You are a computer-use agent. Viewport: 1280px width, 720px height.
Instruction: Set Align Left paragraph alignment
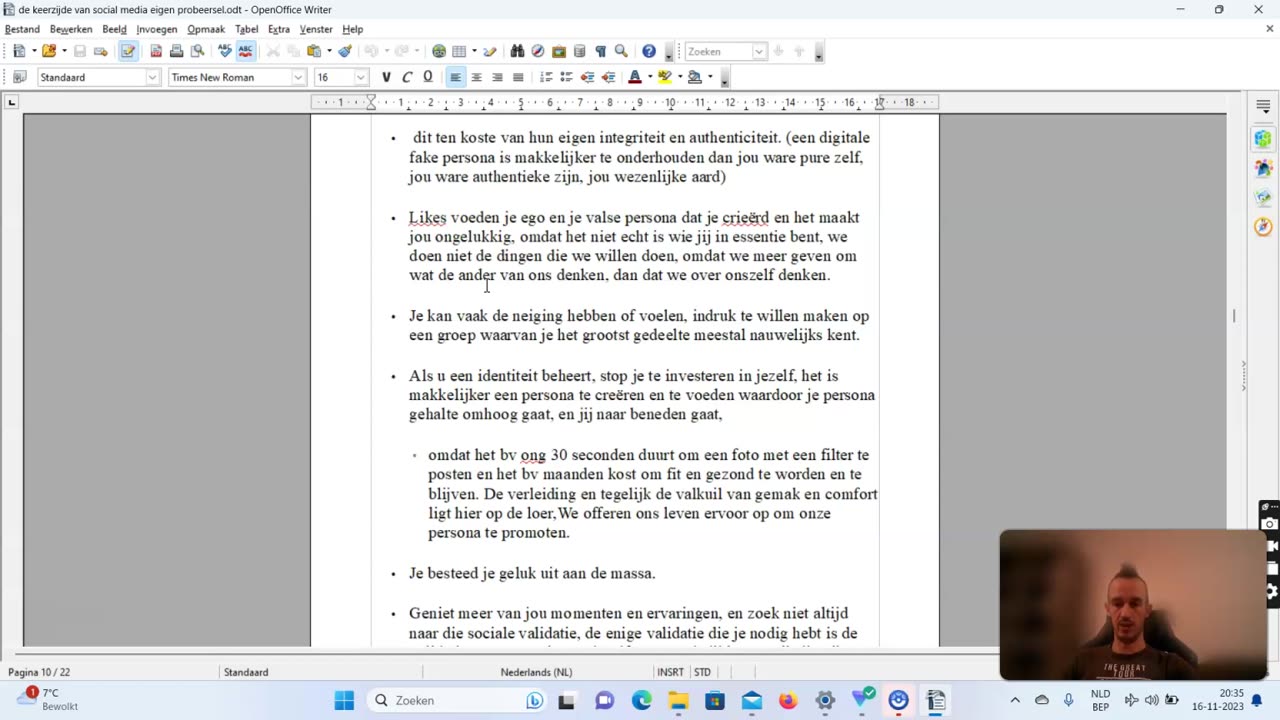pos(456,77)
